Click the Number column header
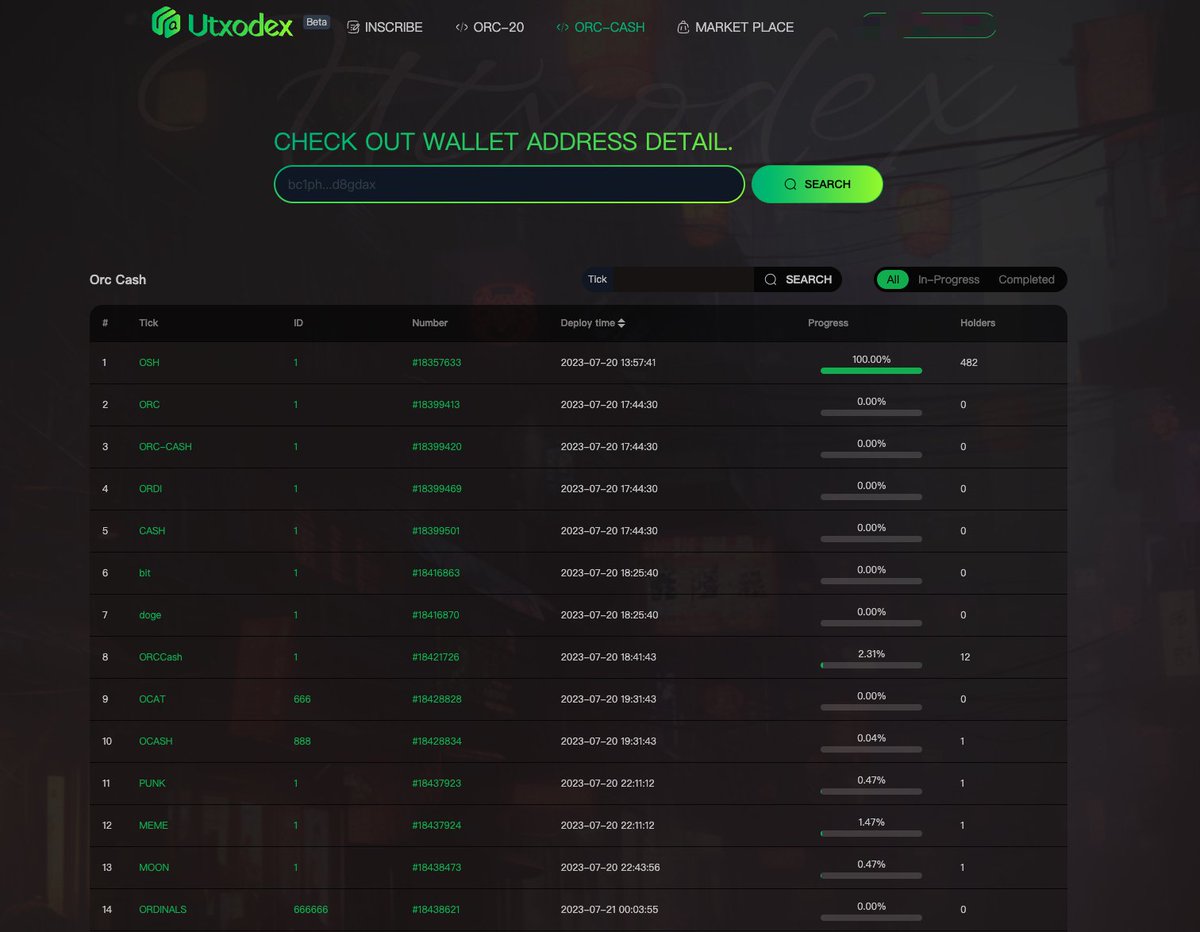Screen dimensions: 1200x932 (430, 323)
